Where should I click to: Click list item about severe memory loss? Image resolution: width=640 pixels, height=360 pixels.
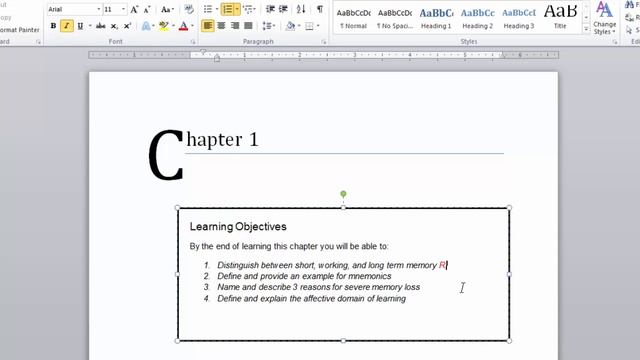[318, 287]
